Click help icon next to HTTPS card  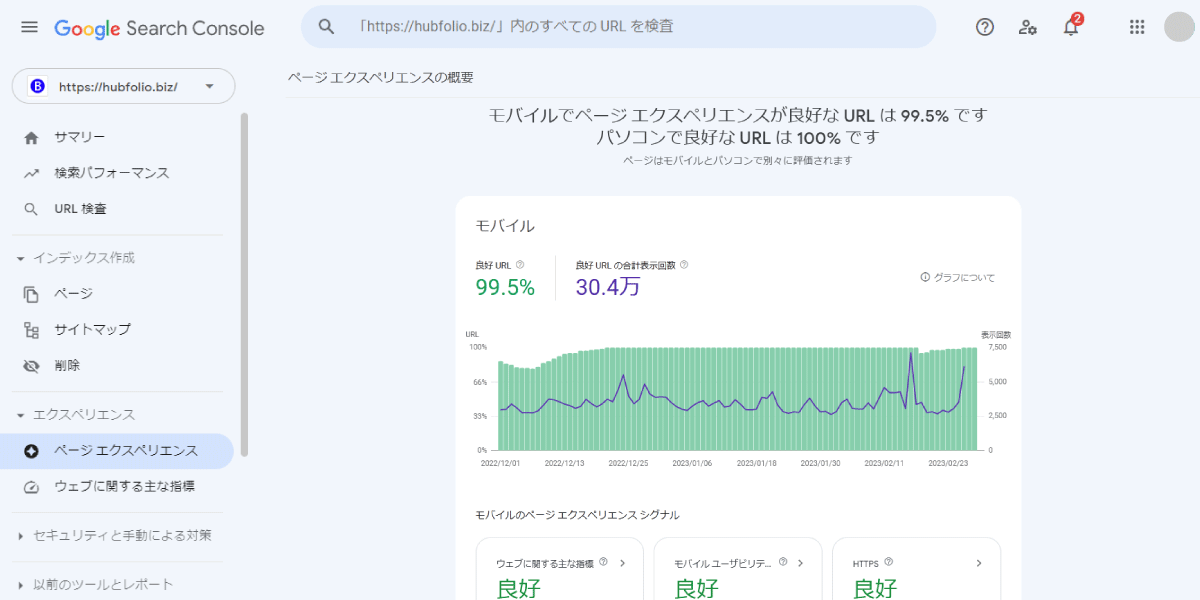889,563
